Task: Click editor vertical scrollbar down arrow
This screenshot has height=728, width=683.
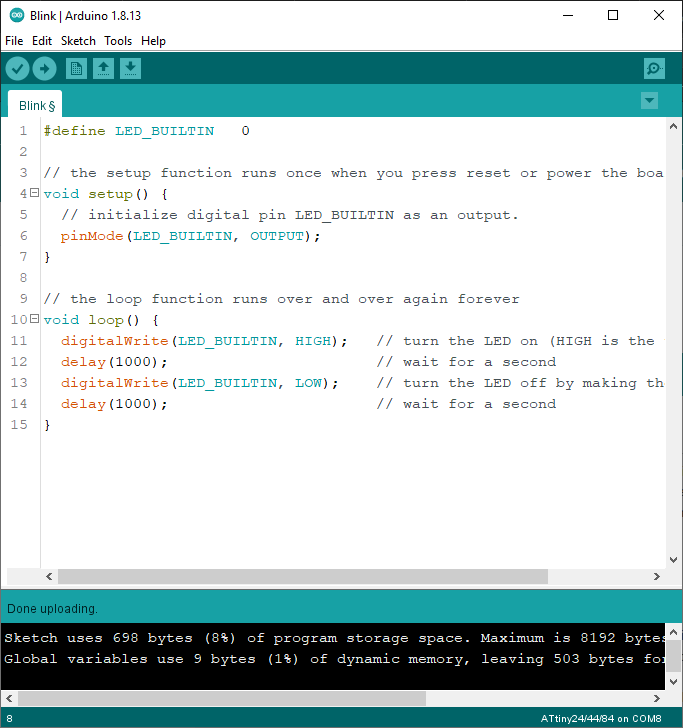Action: [x=673, y=560]
